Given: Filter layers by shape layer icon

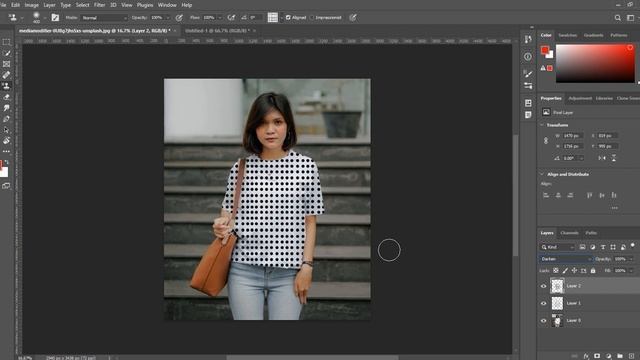Looking at the screenshot, I should tap(613, 247).
